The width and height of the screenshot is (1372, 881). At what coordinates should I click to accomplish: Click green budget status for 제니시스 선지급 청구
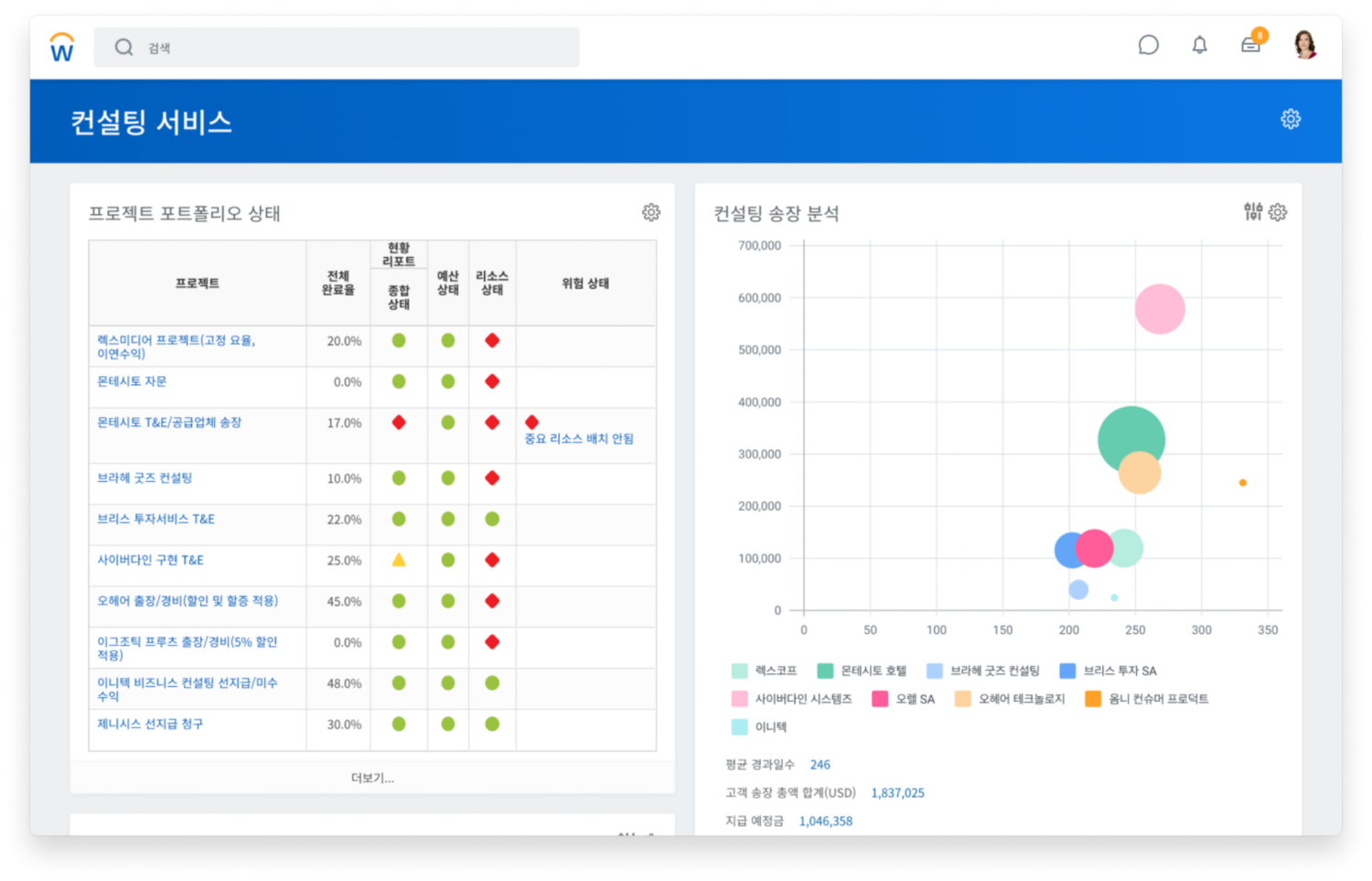pos(448,724)
